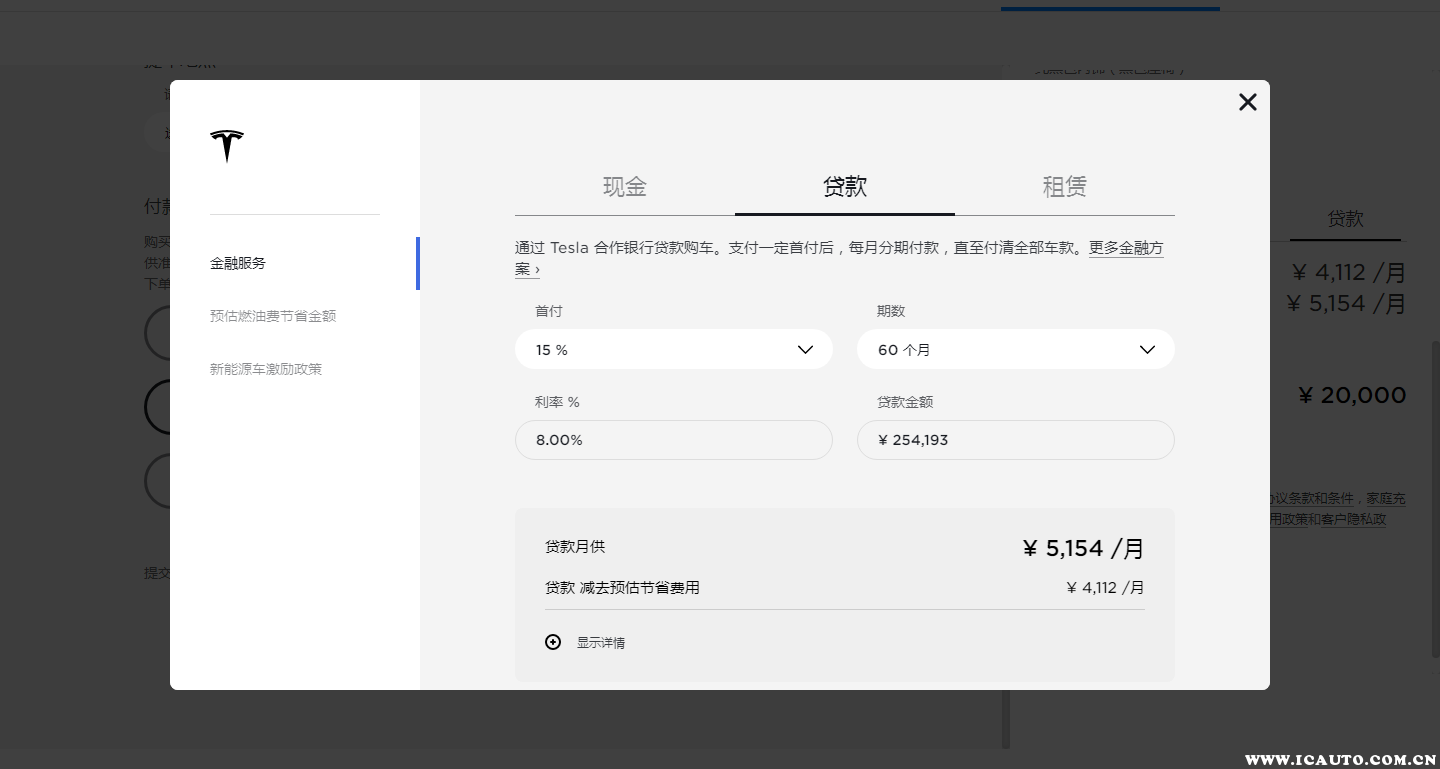Click the 贷款金额 ¥ 254,193 field
The width and height of the screenshot is (1440, 769).
(x=1016, y=440)
